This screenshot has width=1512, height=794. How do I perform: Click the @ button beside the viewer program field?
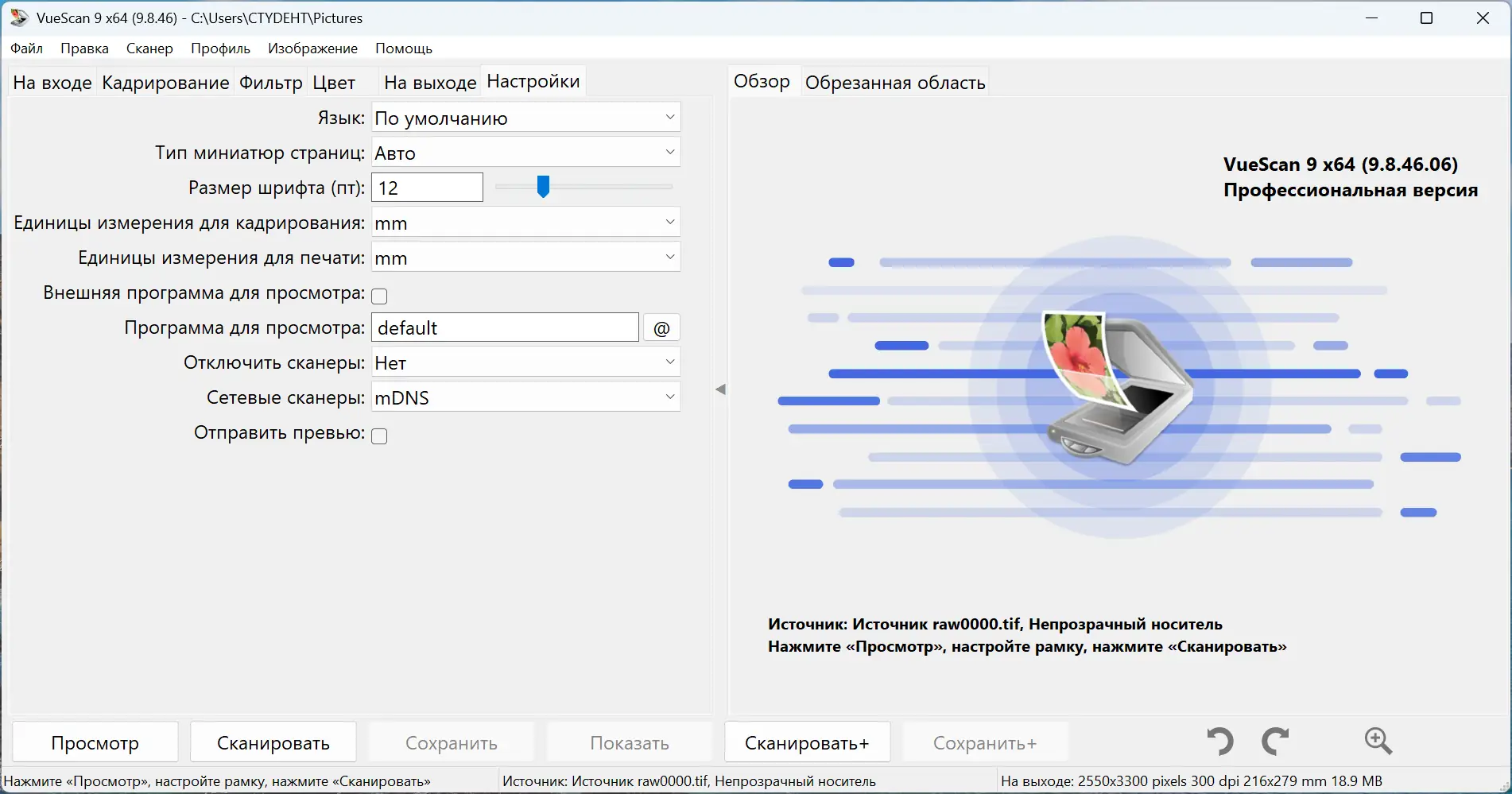coord(661,327)
